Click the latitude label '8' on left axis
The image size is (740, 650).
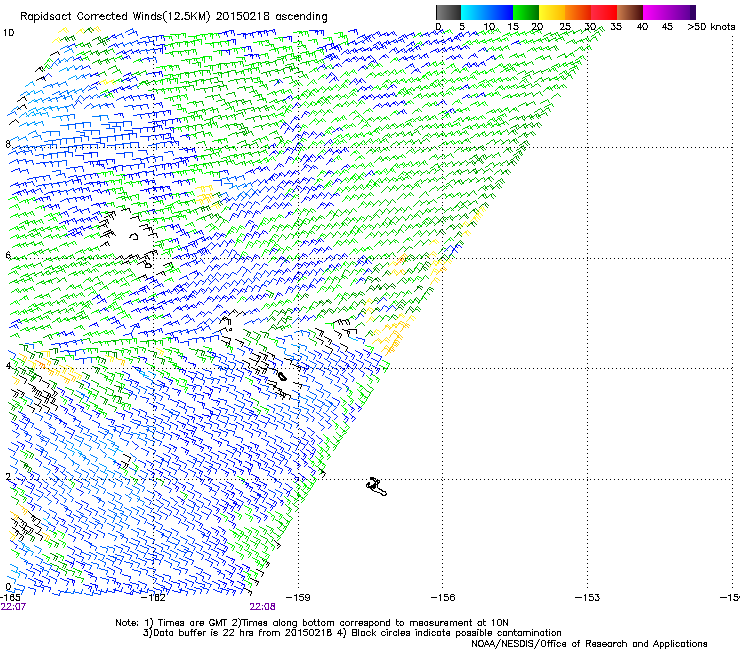tap(8, 144)
